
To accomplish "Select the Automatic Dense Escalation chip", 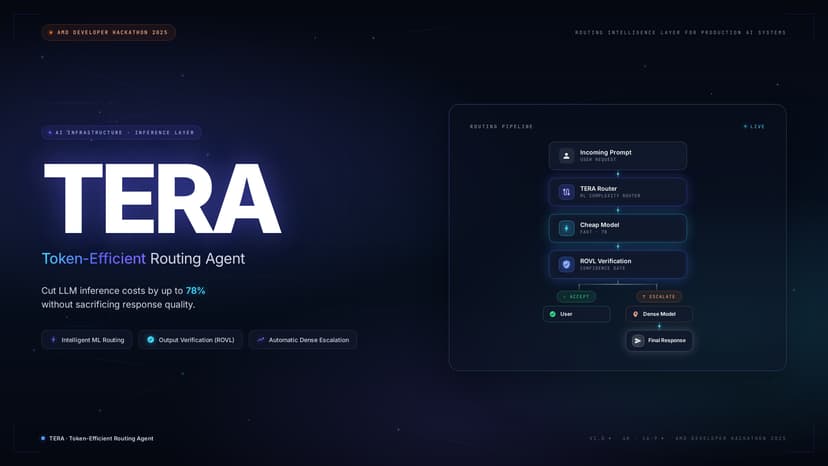I will pyautogui.click(x=303, y=340).
